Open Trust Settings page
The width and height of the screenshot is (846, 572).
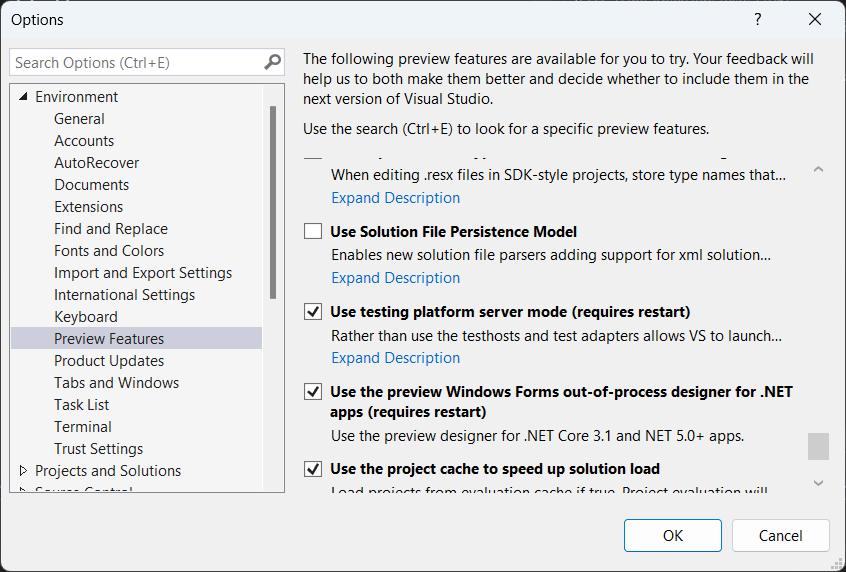[99, 449]
